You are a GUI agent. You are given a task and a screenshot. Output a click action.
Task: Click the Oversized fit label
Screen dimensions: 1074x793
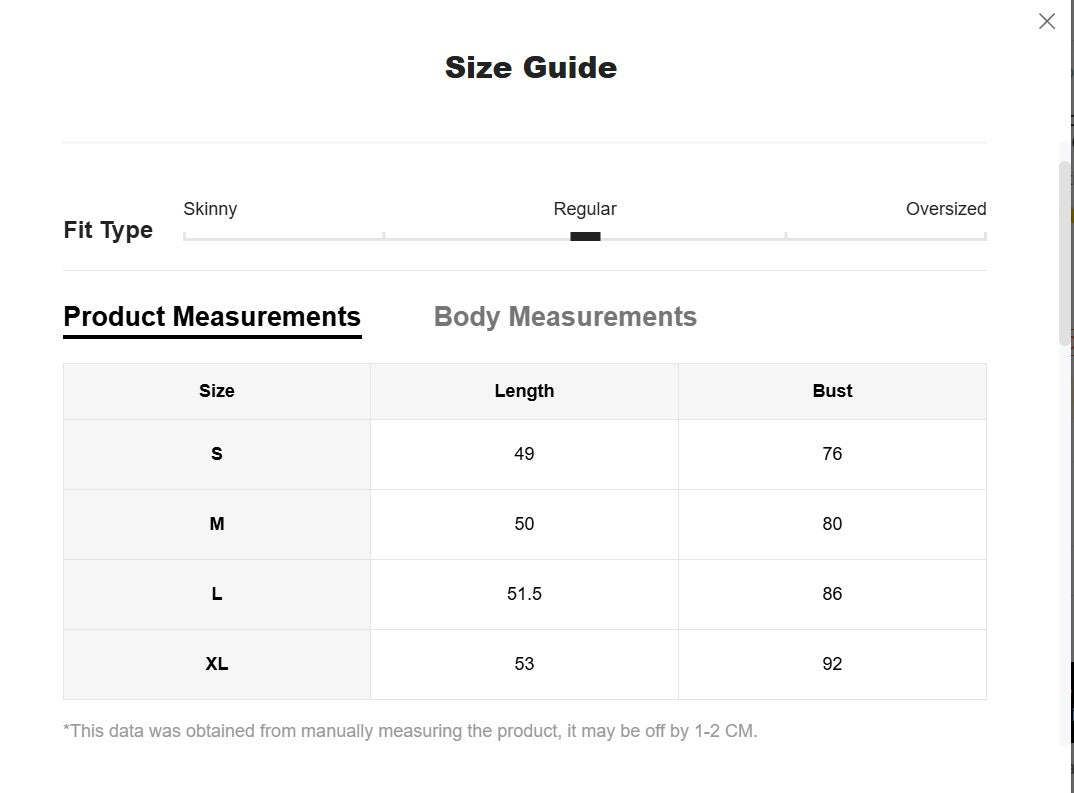coord(946,209)
